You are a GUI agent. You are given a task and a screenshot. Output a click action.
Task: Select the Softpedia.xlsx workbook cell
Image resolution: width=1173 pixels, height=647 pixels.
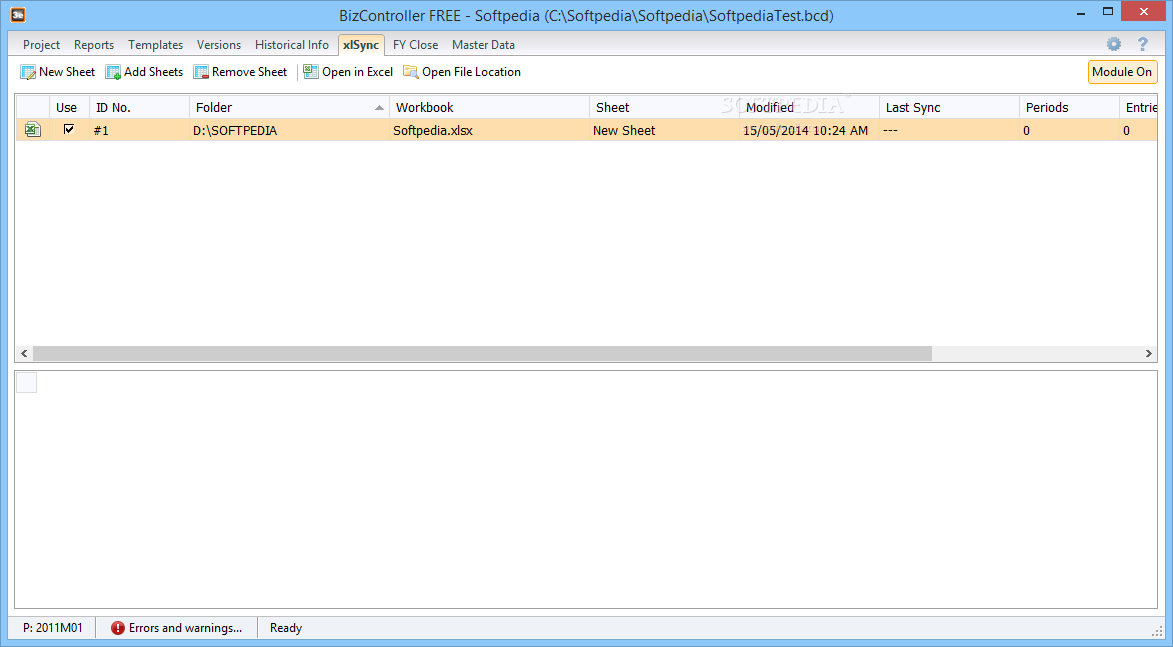coord(489,130)
